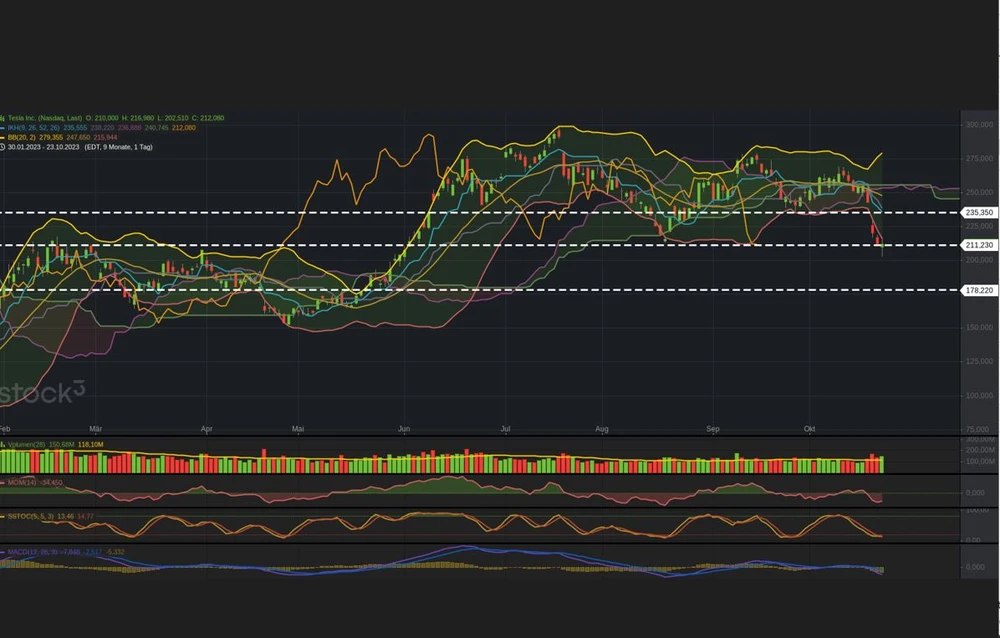Select the 178,220 price level marker
1000x638 pixels.
point(978,290)
